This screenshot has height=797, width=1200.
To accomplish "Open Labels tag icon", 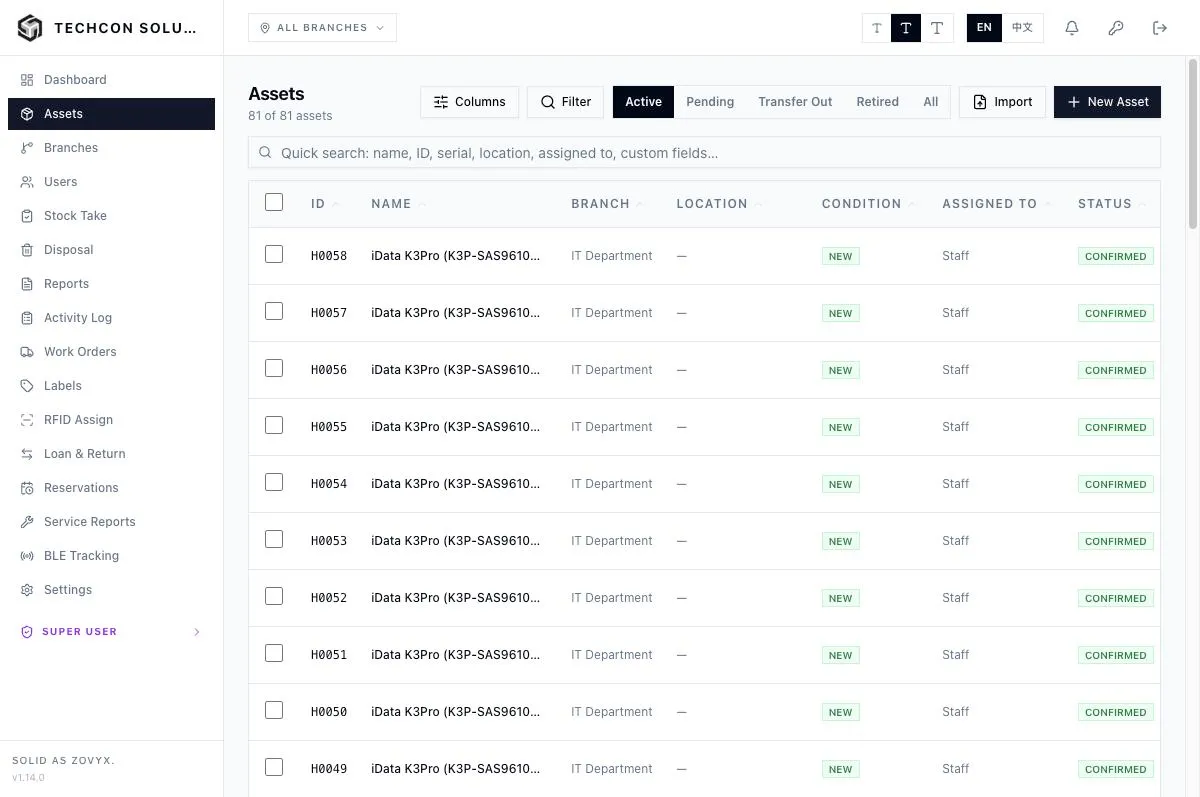I will 27,386.
